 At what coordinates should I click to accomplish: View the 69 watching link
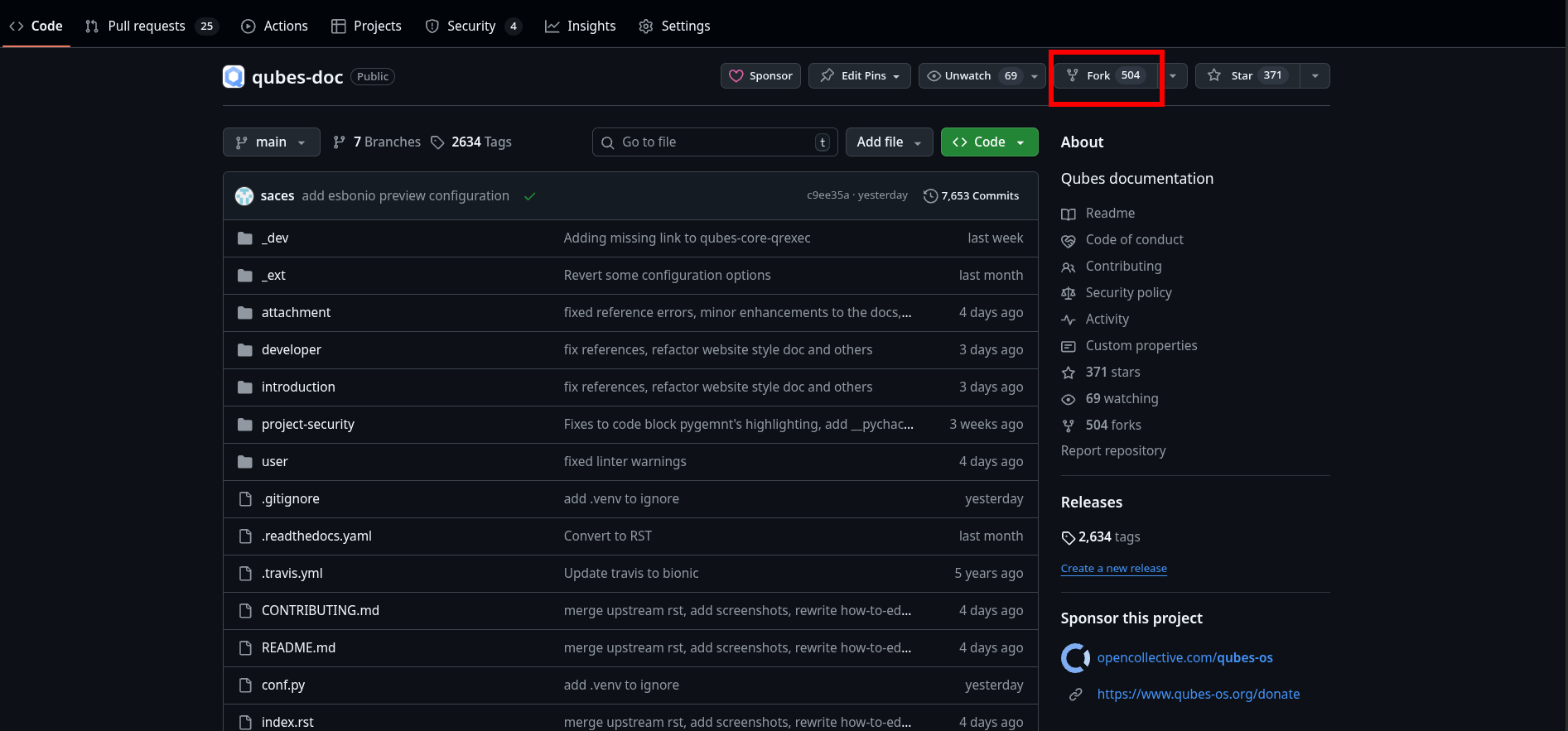(x=1110, y=399)
